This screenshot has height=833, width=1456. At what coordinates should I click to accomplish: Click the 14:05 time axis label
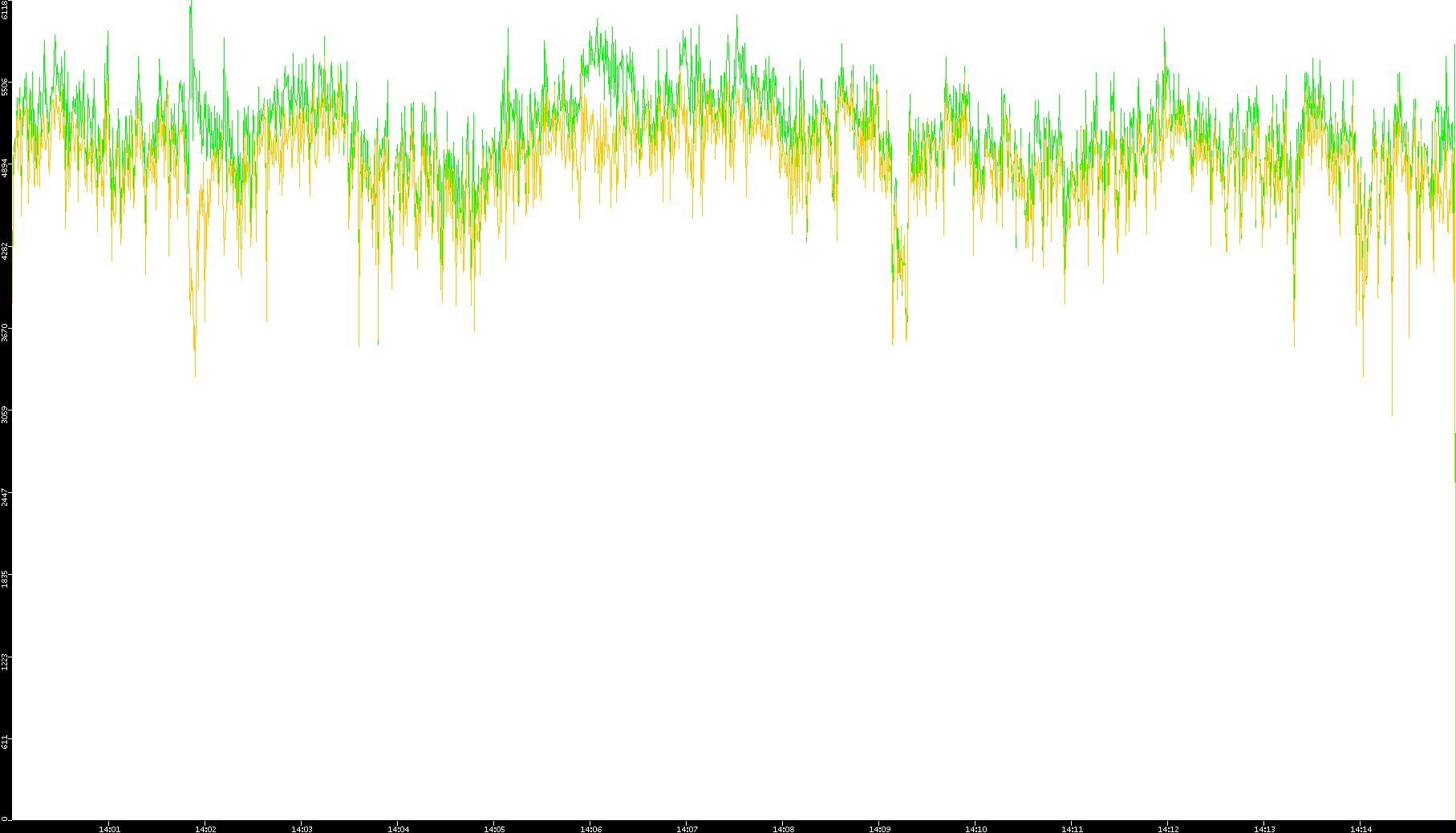(x=494, y=829)
